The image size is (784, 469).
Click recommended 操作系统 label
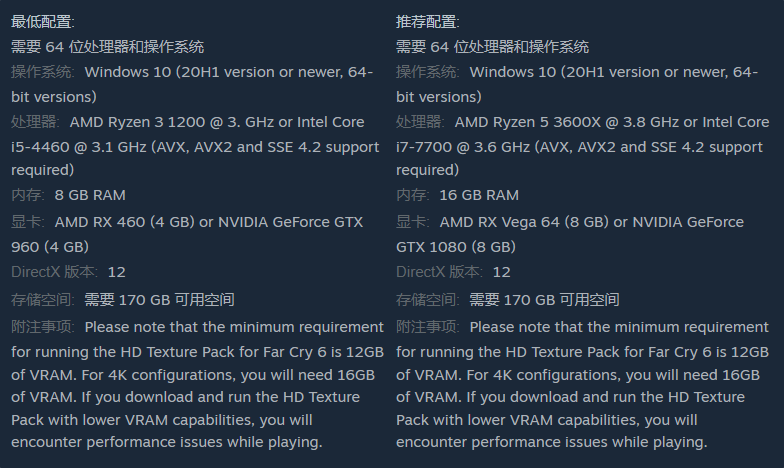428,72
